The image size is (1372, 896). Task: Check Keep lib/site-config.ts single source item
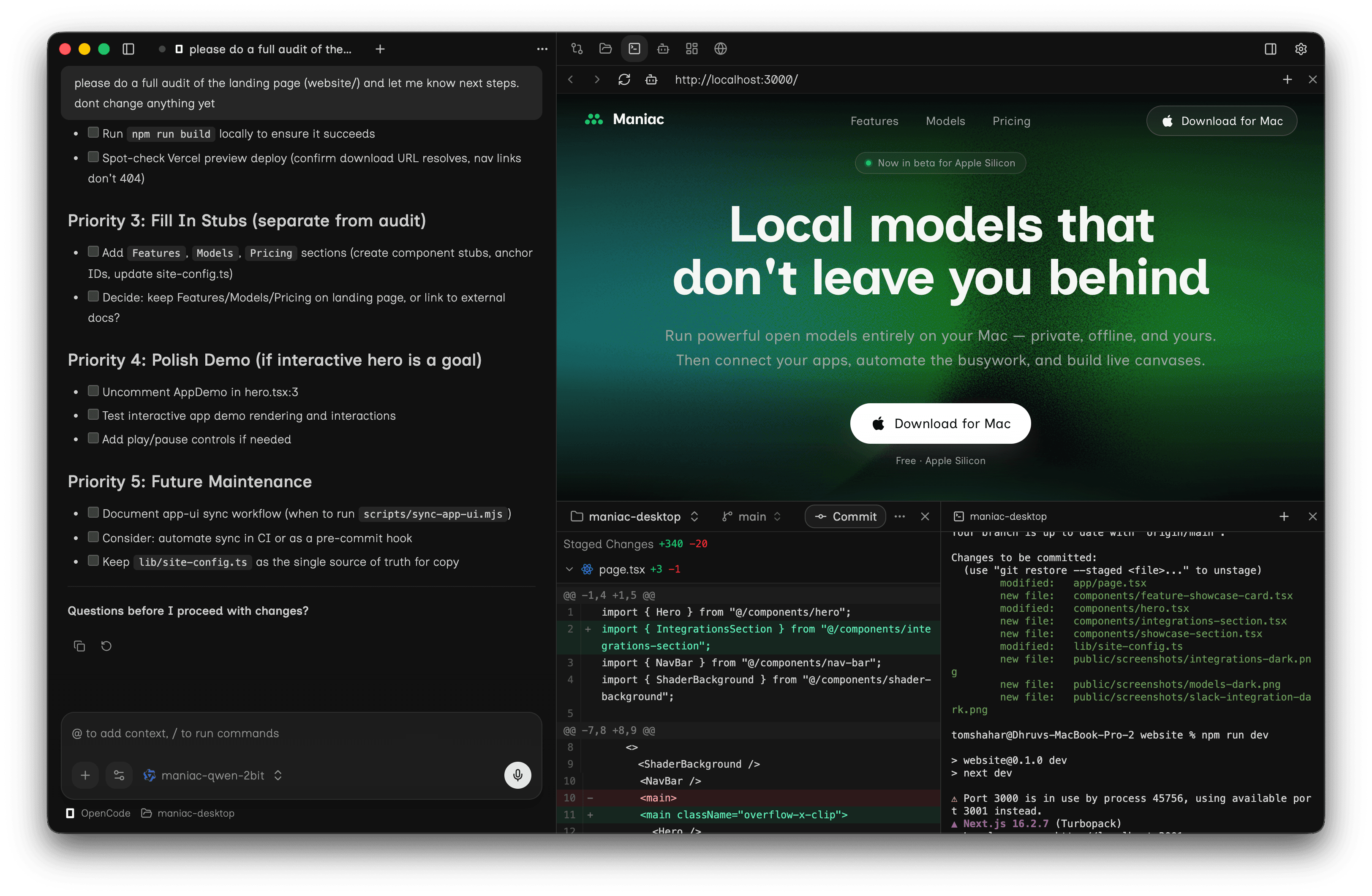tap(93, 561)
